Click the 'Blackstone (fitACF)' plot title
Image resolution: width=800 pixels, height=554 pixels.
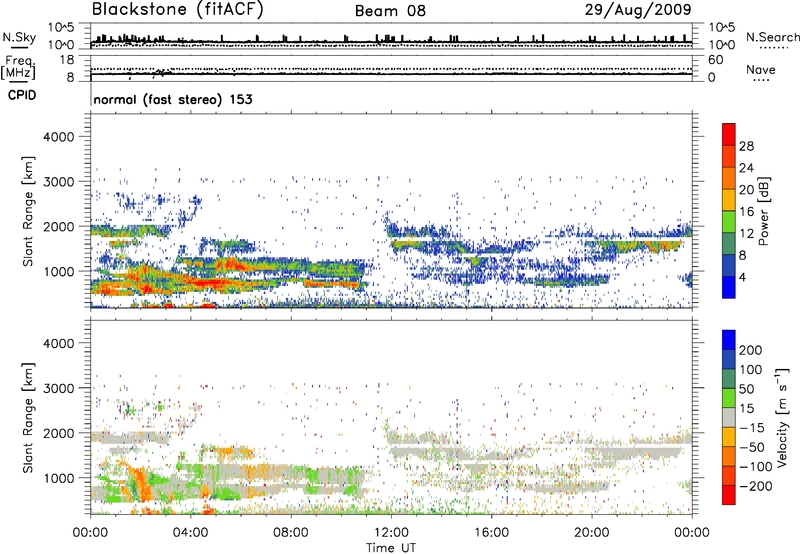point(178,10)
